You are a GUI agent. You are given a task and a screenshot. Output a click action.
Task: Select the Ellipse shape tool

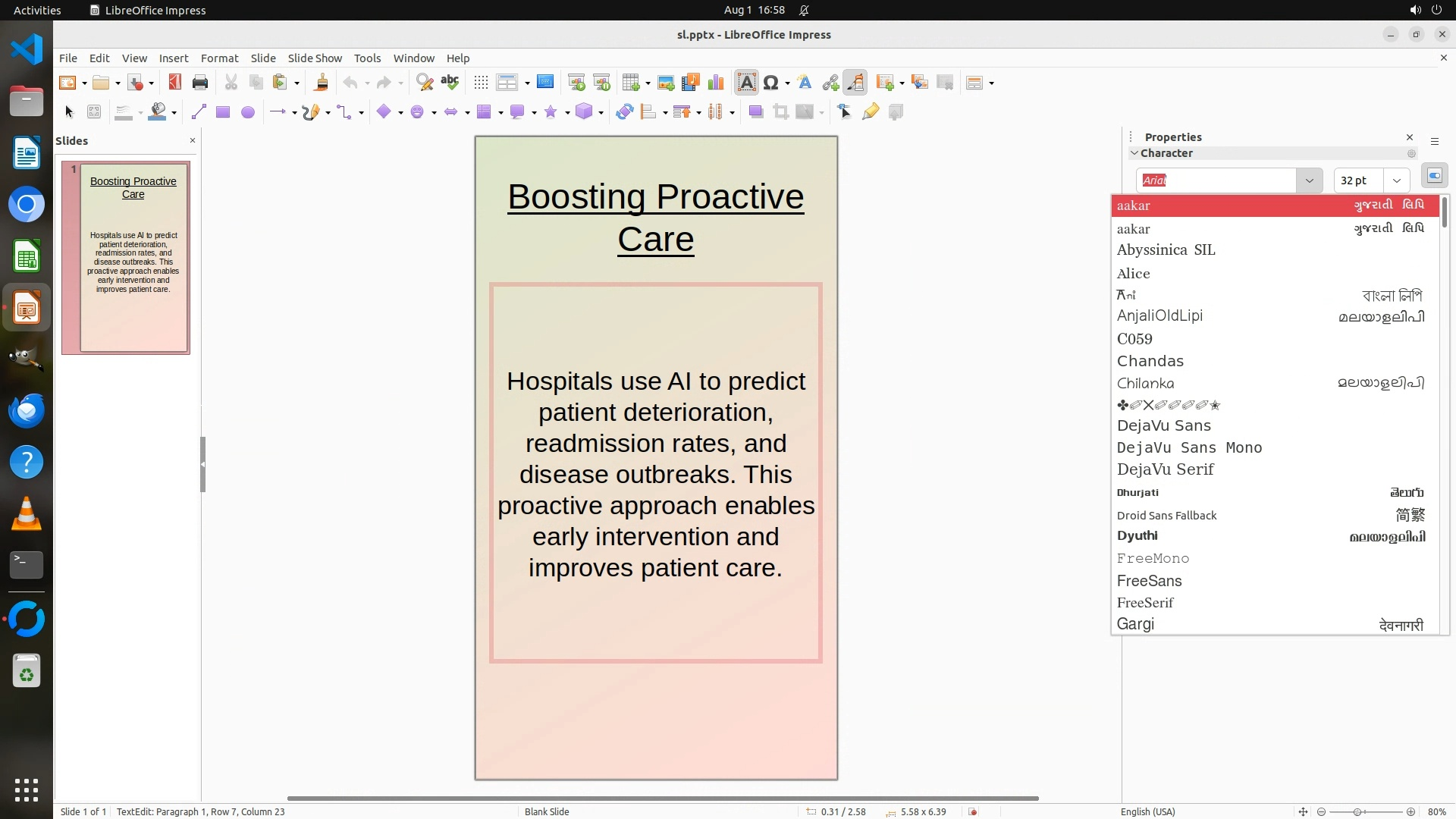point(247,112)
